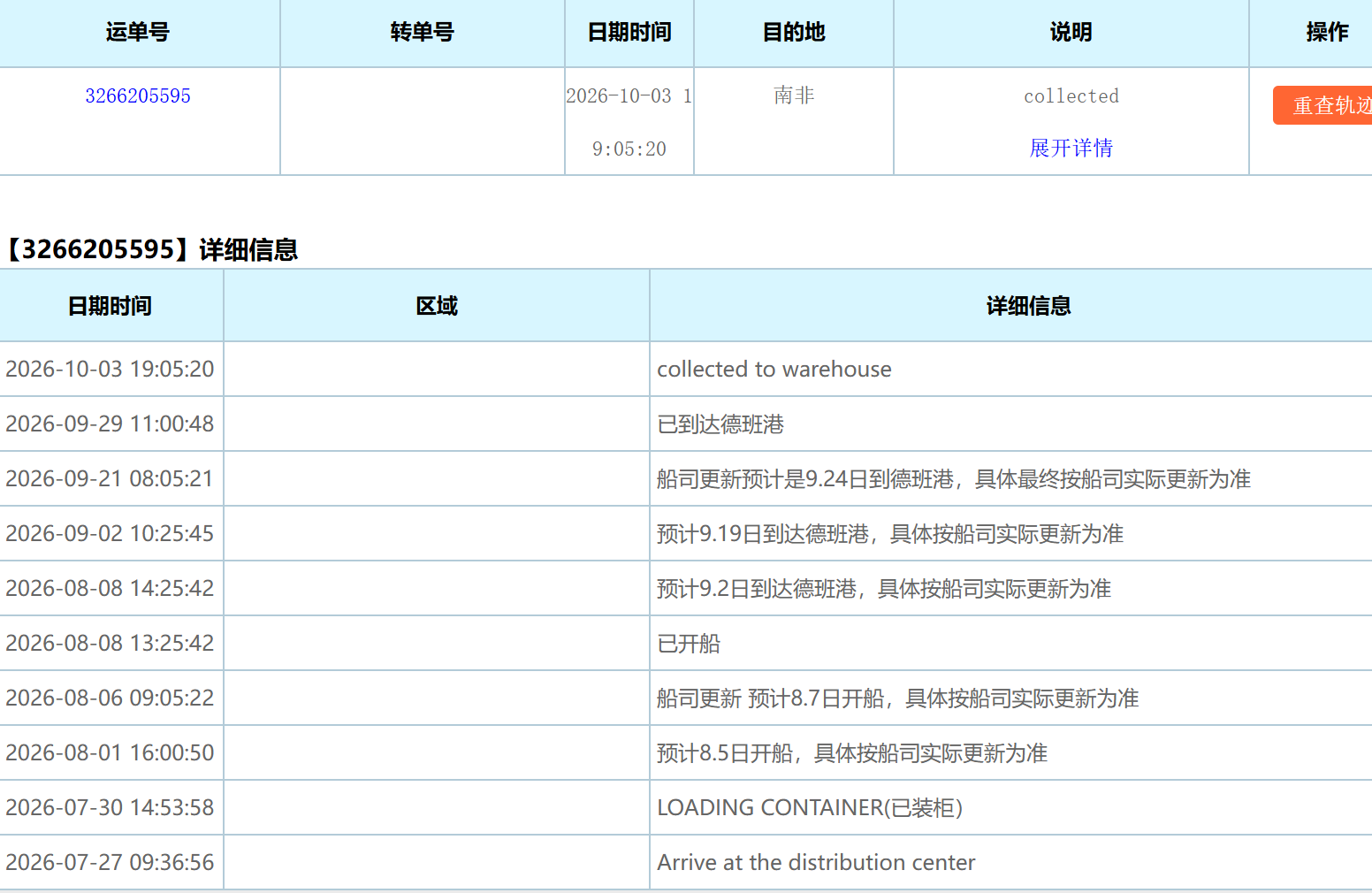
Task: Click the 区域 column header
Action: tap(437, 306)
